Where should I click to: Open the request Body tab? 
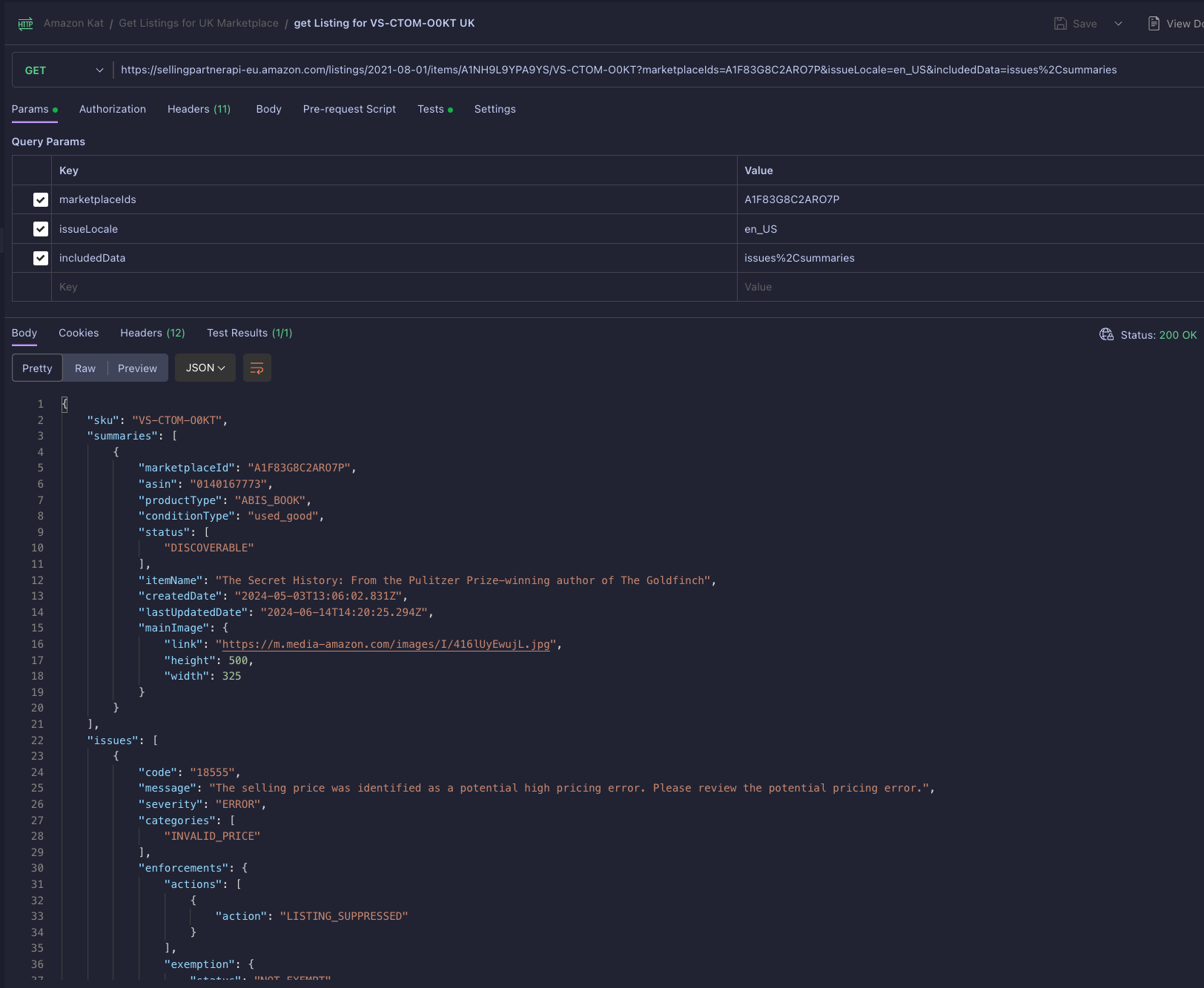click(268, 109)
